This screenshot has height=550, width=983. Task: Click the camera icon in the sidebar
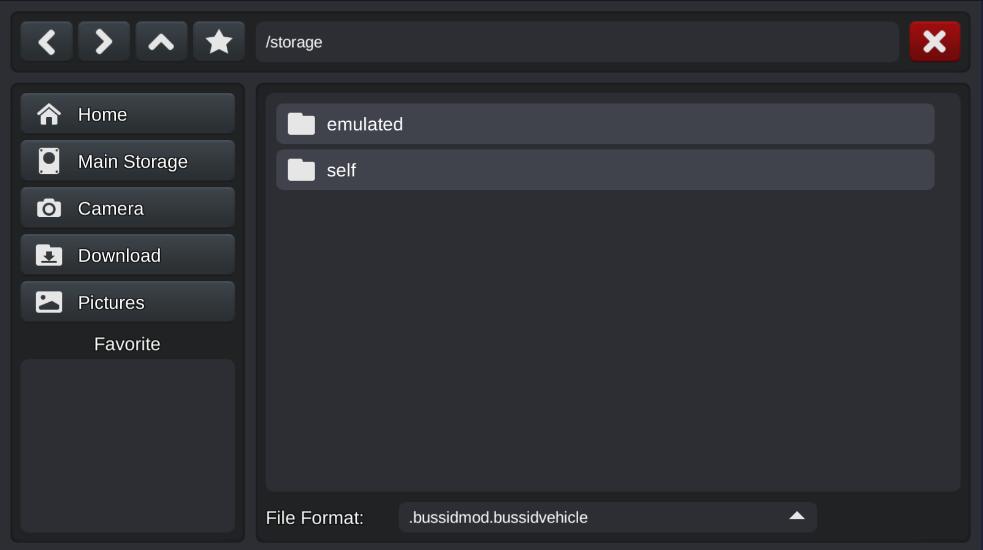click(49, 208)
